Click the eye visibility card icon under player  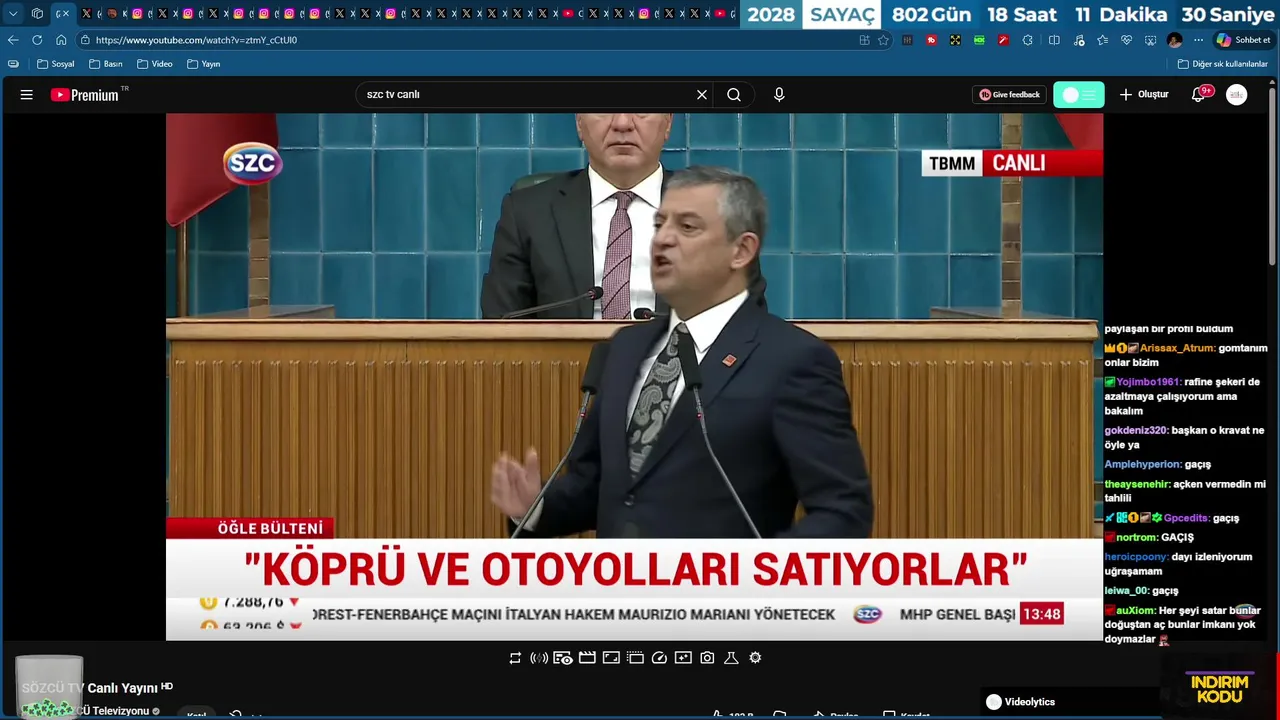click(563, 658)
